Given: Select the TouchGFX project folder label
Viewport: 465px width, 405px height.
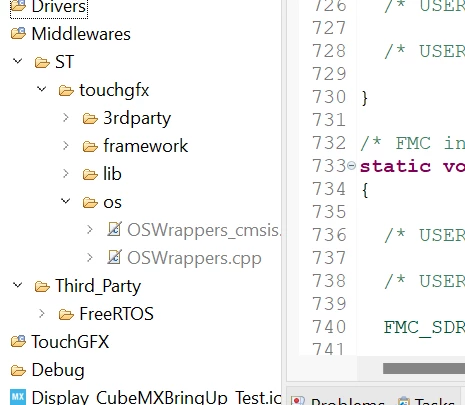Looking at the screenshot, I should pyautogui.click(x=70, y=342).
